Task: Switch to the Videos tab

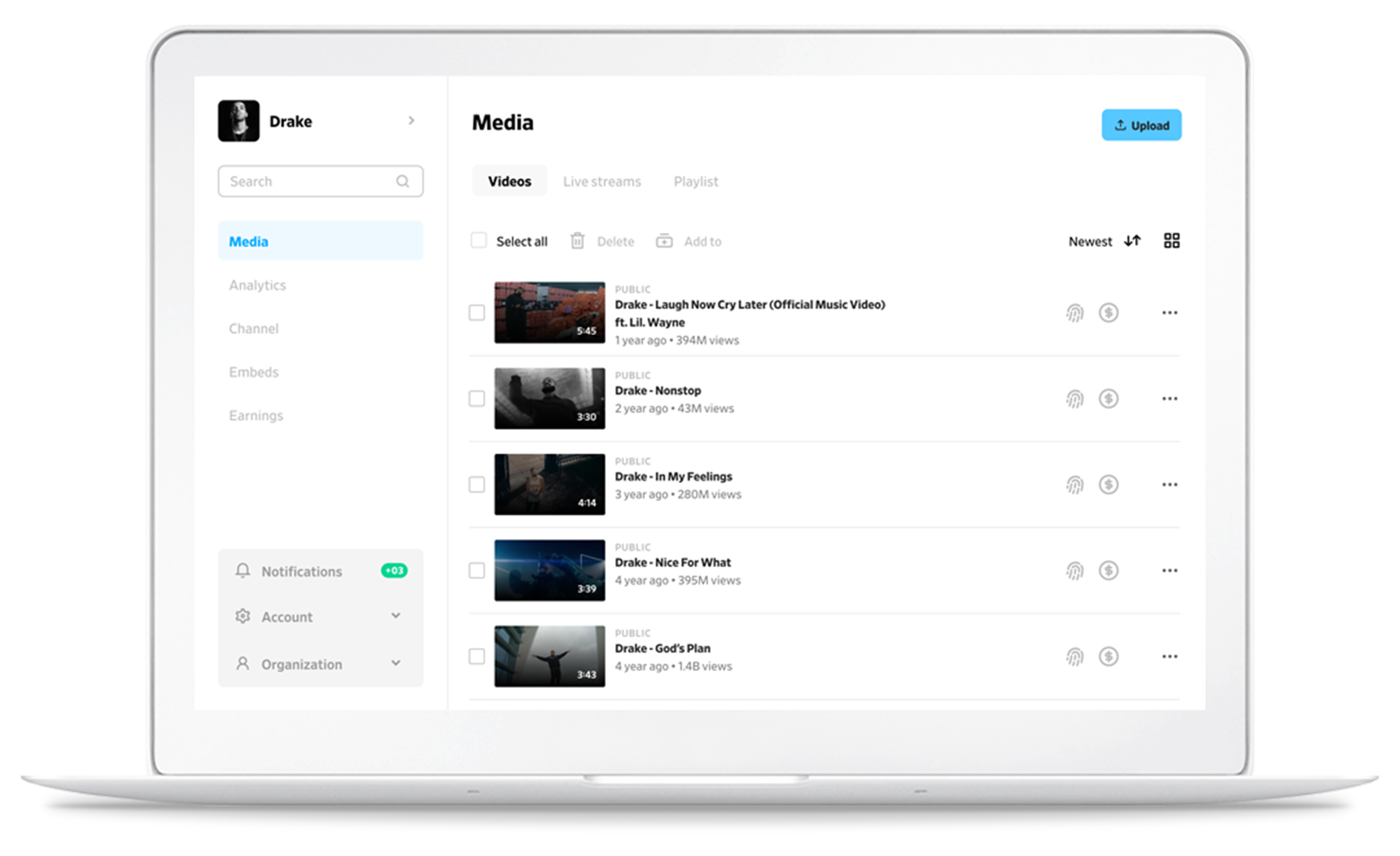Action: 509,181
